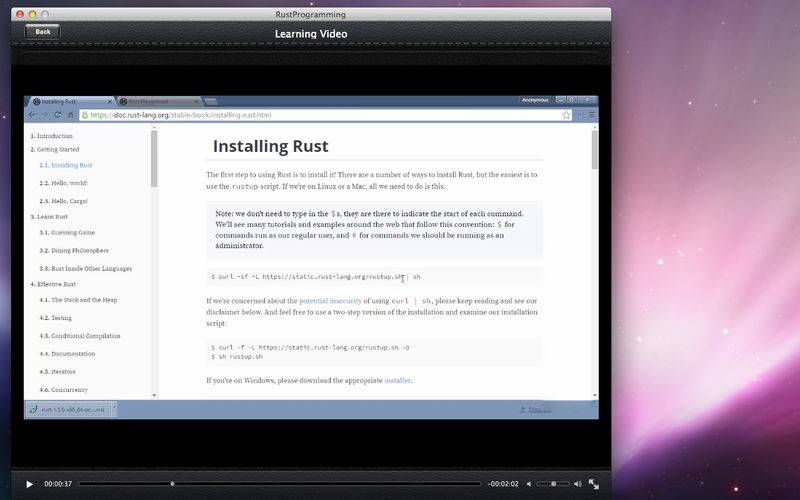Click the Anonymous profile label

(535, 100)
